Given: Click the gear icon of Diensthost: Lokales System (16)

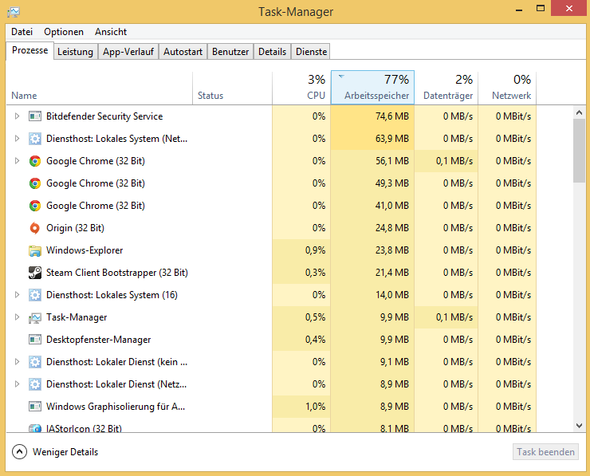Looking at the screenshot, I should (x=35, y=295).
